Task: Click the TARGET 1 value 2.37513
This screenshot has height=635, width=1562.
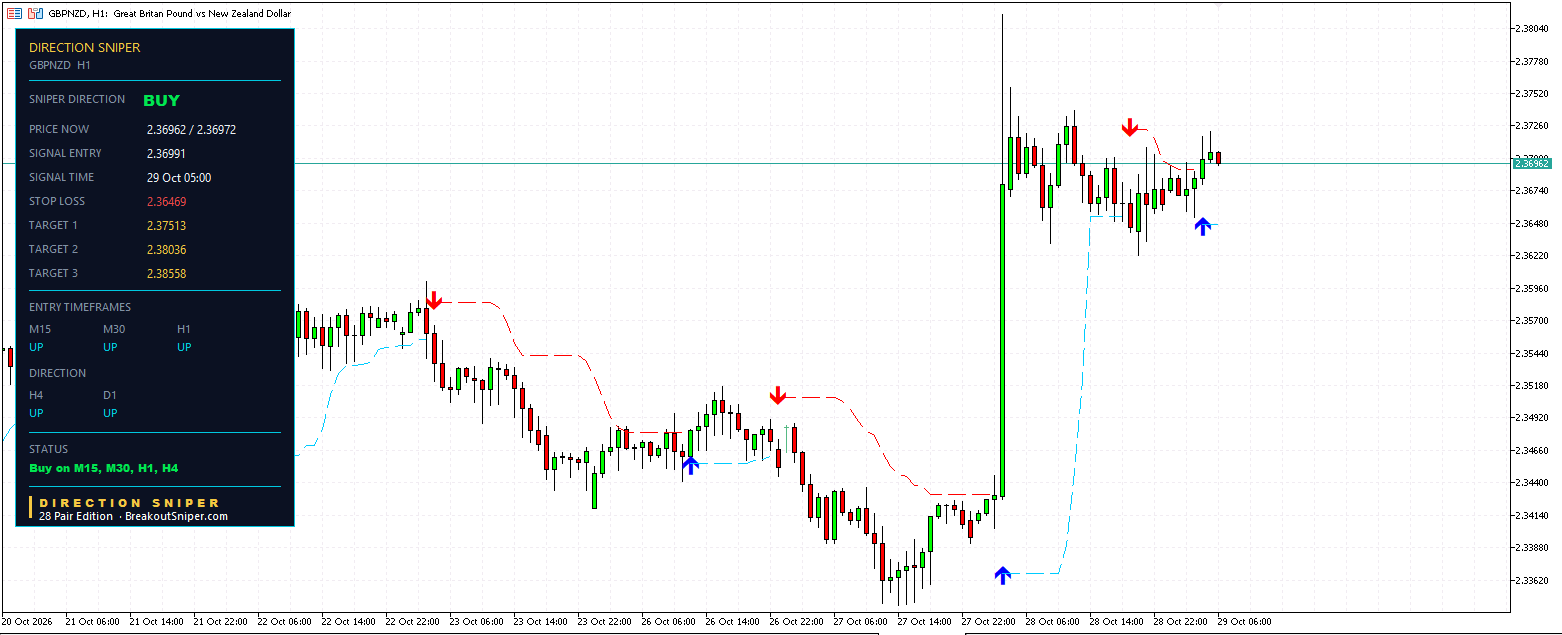Action: (166, 225)
